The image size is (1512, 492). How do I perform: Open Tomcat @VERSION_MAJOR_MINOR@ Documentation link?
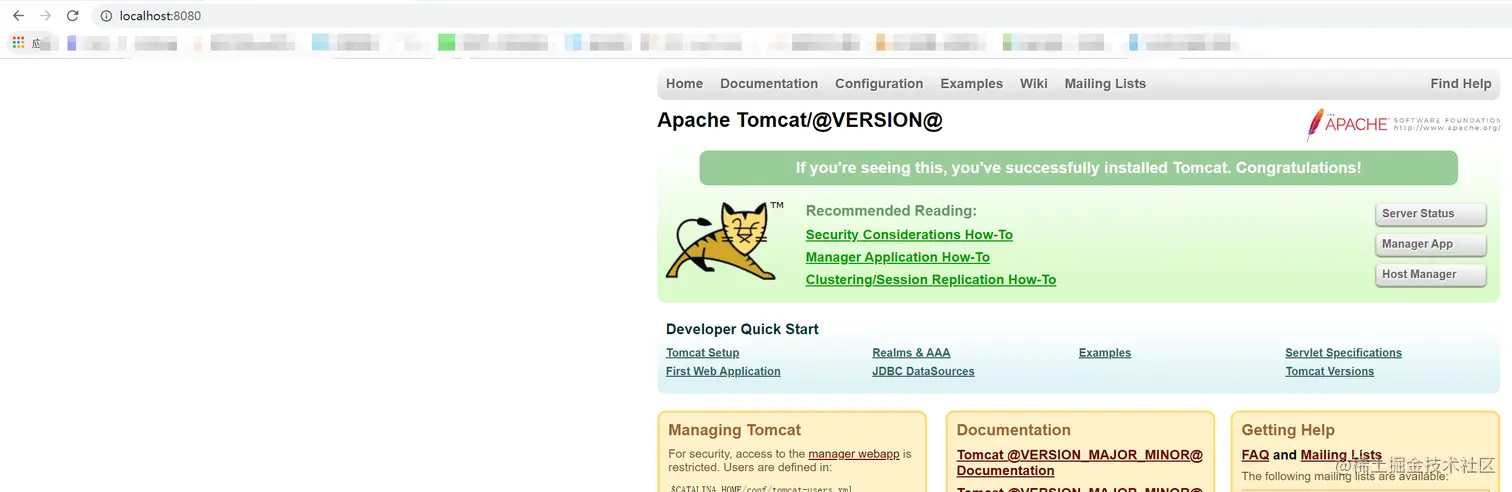click(1080, 463)
